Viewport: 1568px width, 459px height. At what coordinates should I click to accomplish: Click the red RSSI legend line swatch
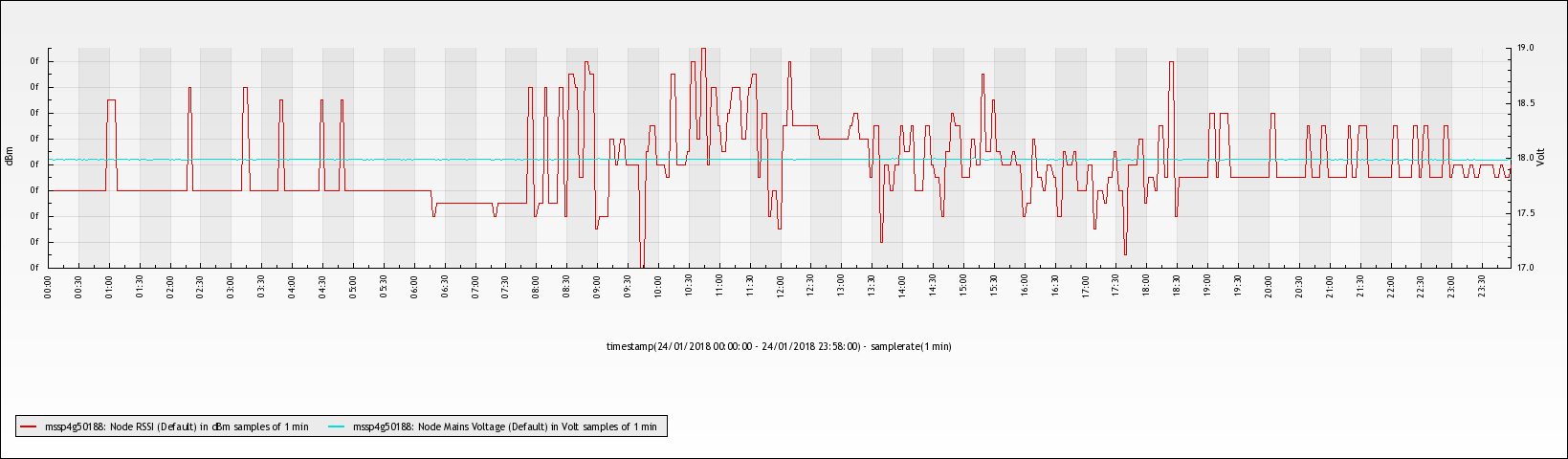[x=29, y=426]
